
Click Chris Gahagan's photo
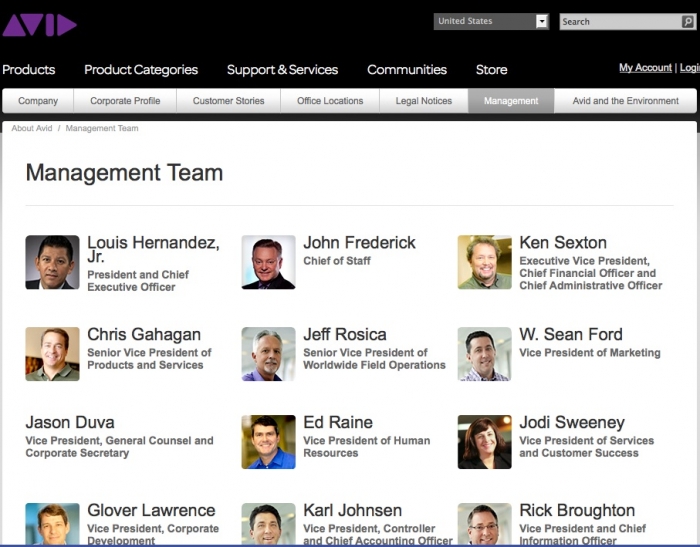tap(52, 354)
